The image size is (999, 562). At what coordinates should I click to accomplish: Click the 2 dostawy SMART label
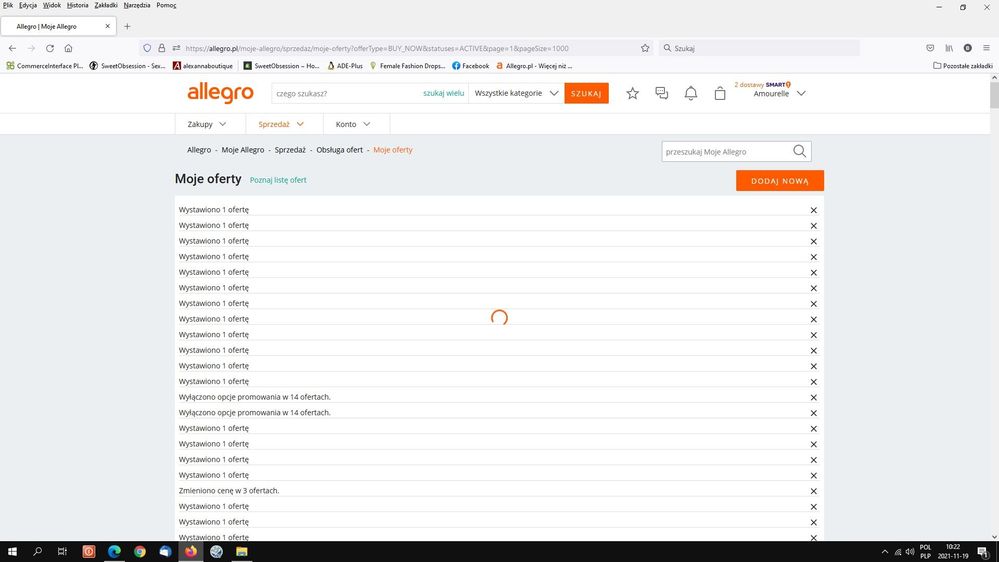click(763, 85)
